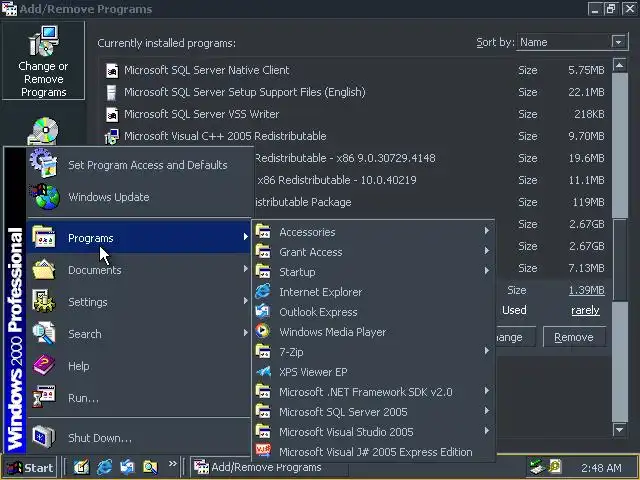This screenshot has height=480, width=640.
Task: Click the program list scroll down arrow
Action: click(620, 429)
